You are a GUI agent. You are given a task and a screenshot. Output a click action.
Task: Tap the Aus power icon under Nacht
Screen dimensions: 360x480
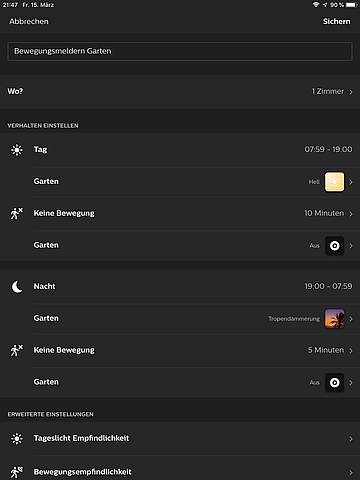click(x=334, y=383)
